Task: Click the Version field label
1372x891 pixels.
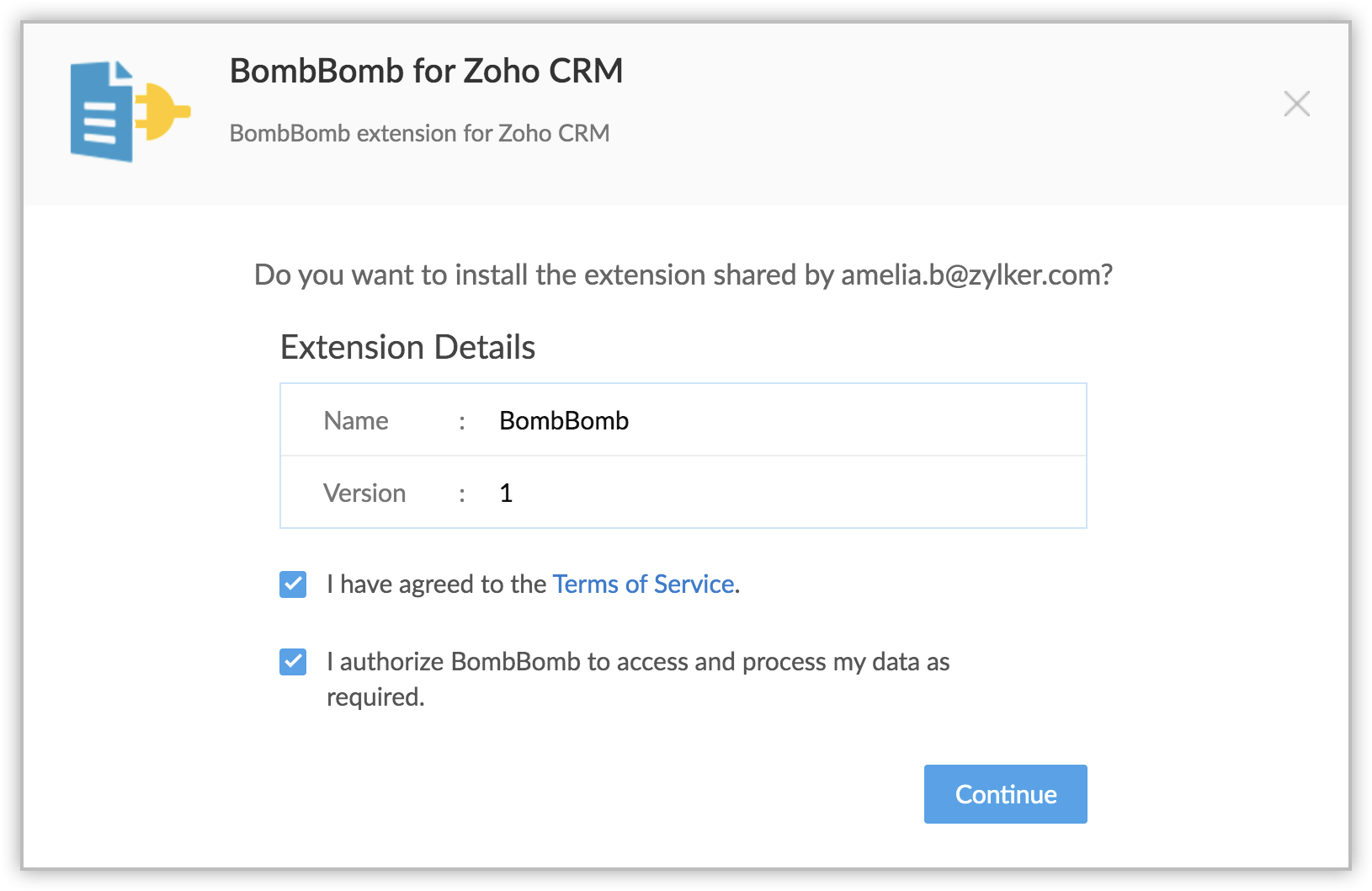Action: (364, 493)
